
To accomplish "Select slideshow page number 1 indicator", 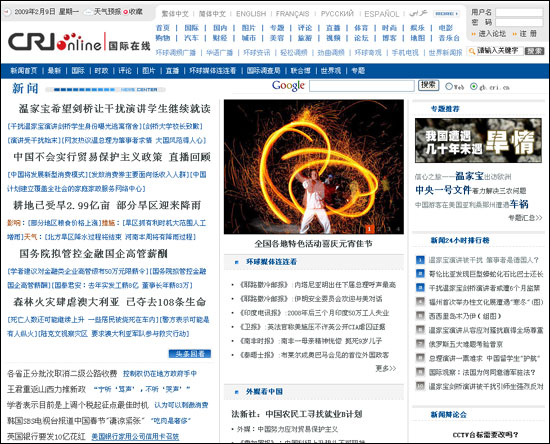I will (369, 229).
